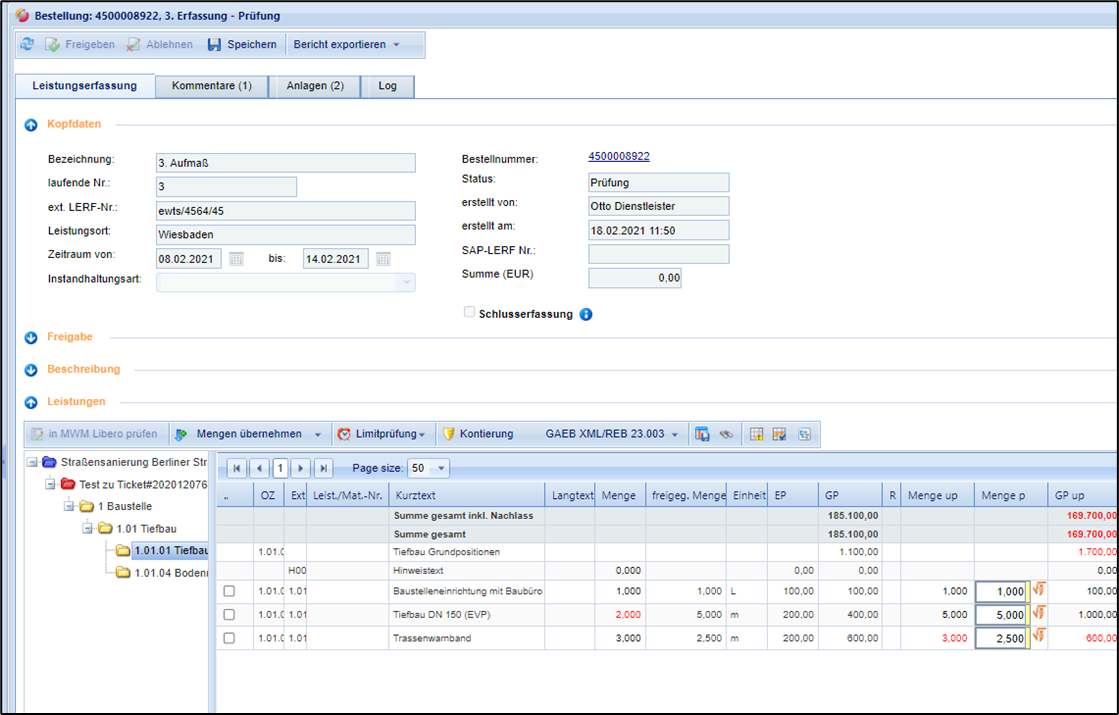Open order link 4500008922

619,157
